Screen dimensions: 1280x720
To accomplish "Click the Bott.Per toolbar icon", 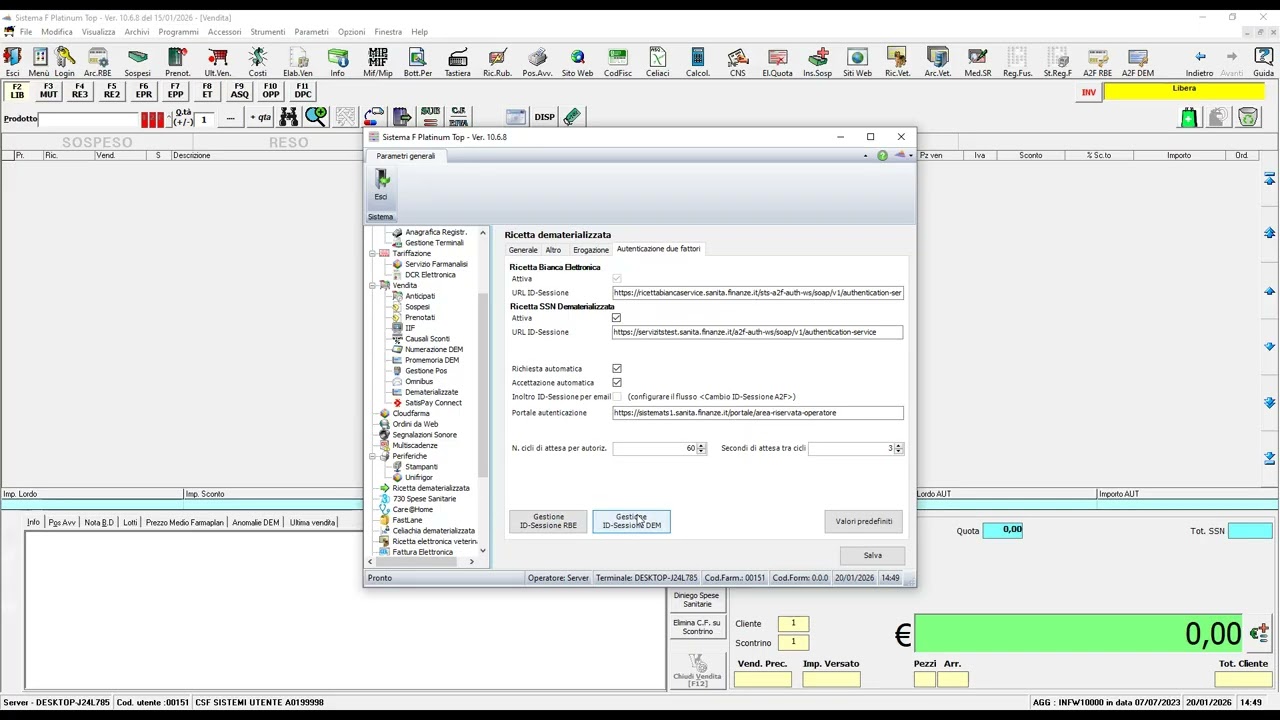I will [x=418, y=62].
